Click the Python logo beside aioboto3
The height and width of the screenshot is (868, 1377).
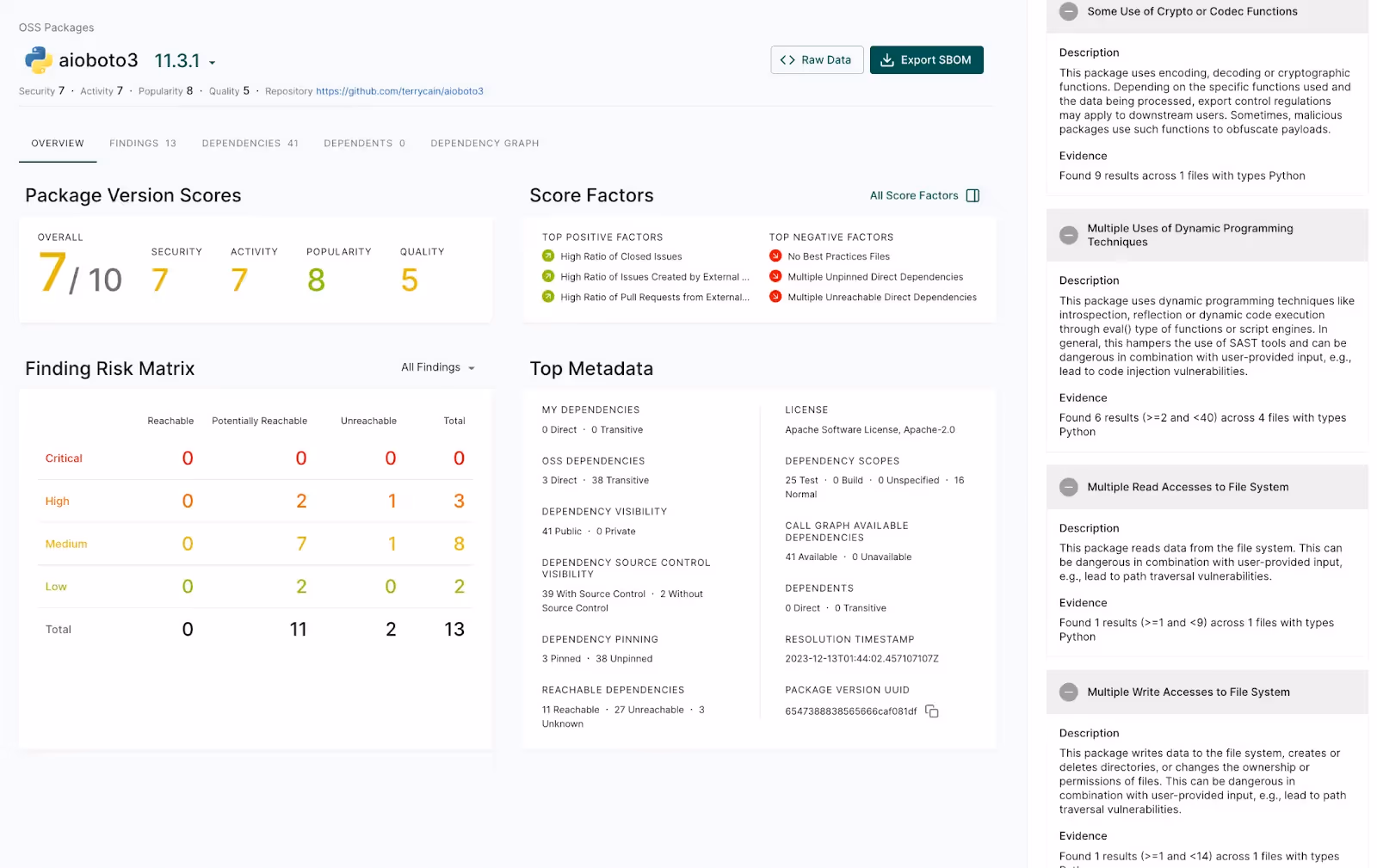pos(38,60)
